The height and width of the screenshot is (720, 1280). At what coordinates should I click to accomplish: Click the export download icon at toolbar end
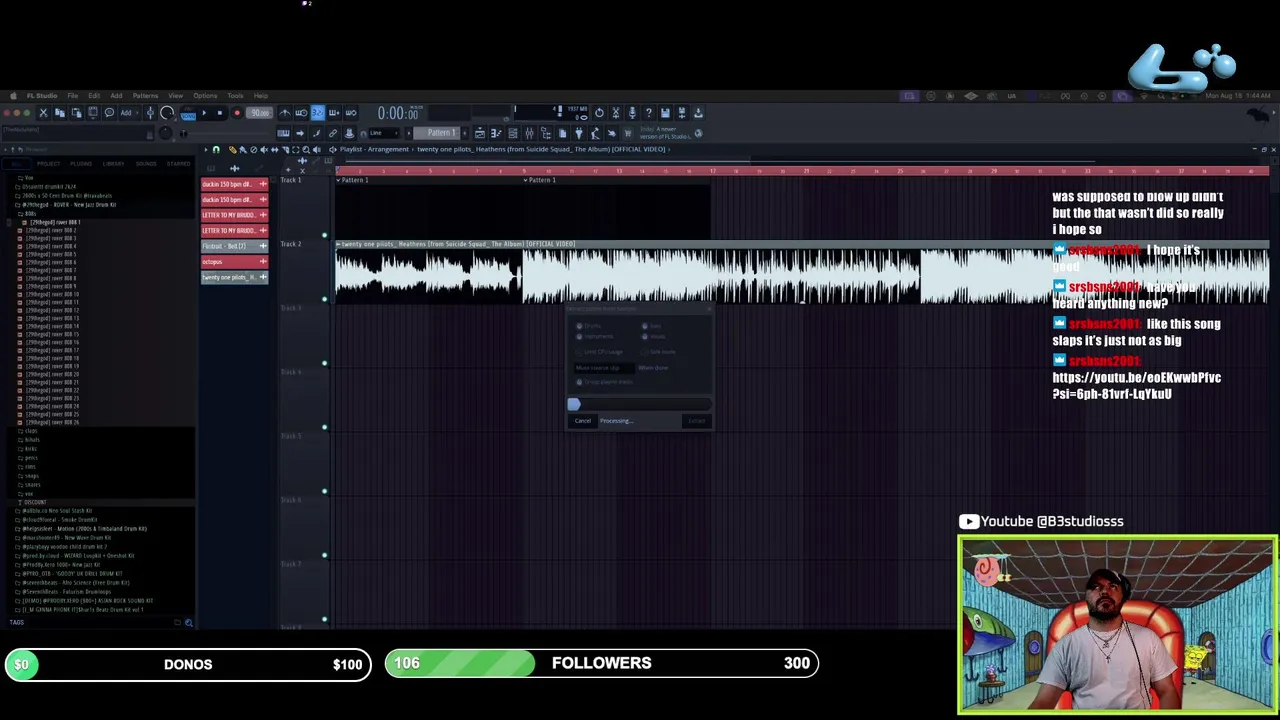697,113
